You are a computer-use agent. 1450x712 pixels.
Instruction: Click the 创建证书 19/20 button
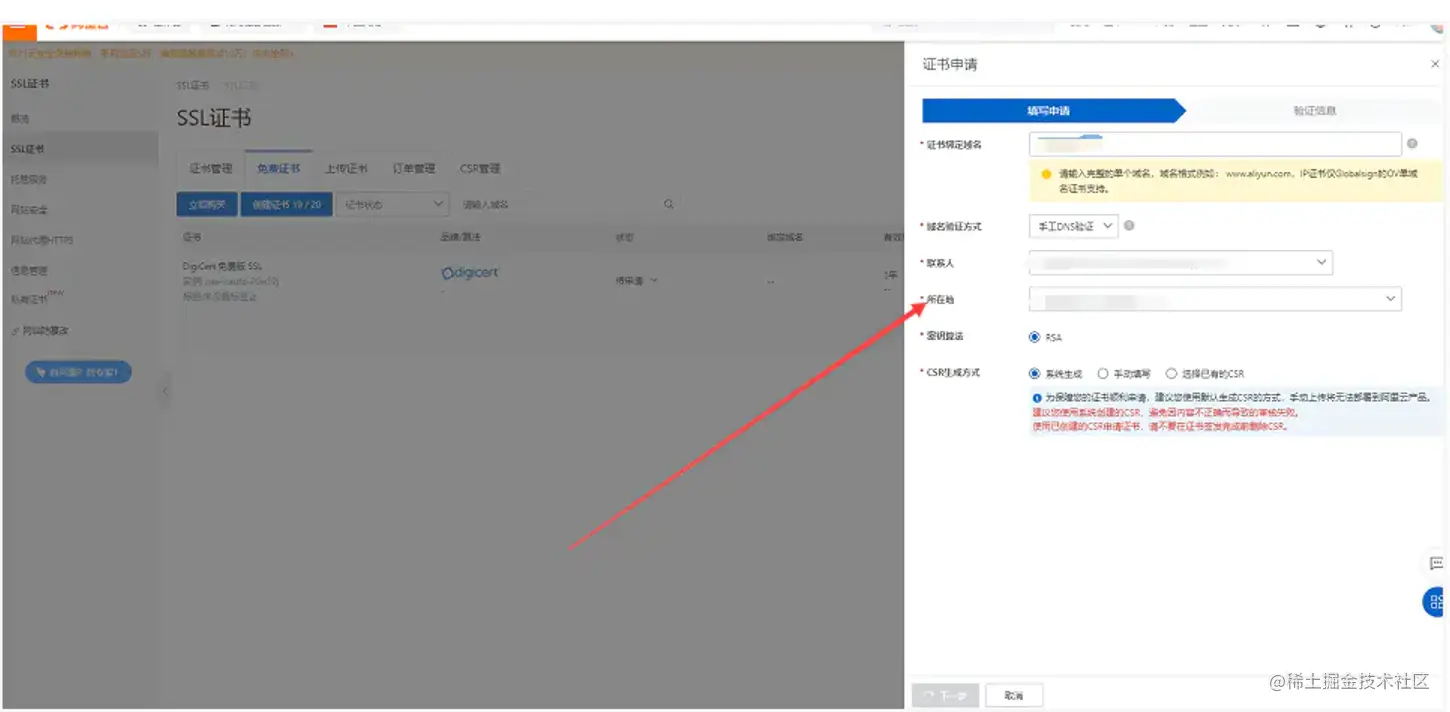pos(286,203)
